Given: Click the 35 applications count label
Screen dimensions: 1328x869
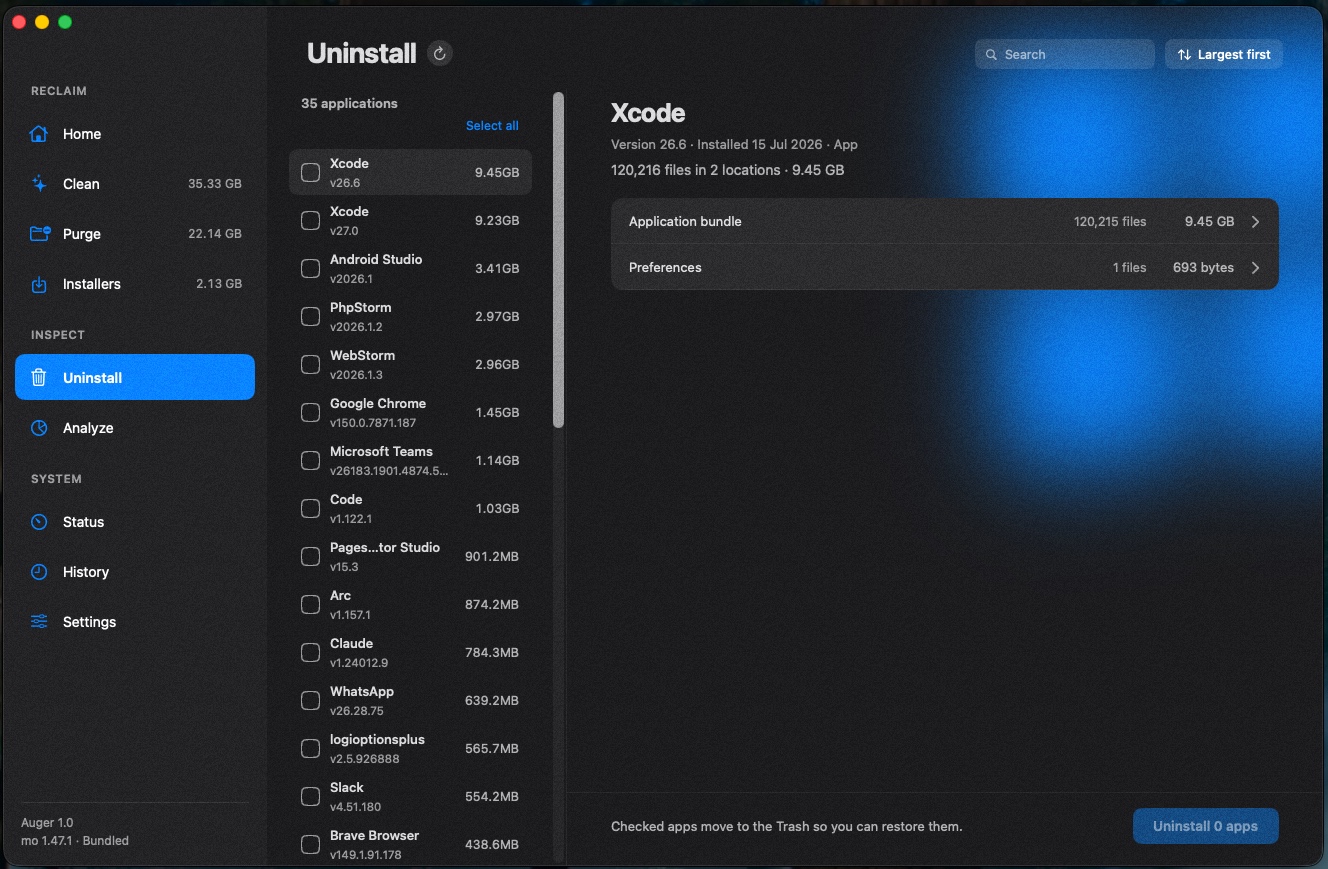Looking at the screenshot, I should (x=349, y=103).
